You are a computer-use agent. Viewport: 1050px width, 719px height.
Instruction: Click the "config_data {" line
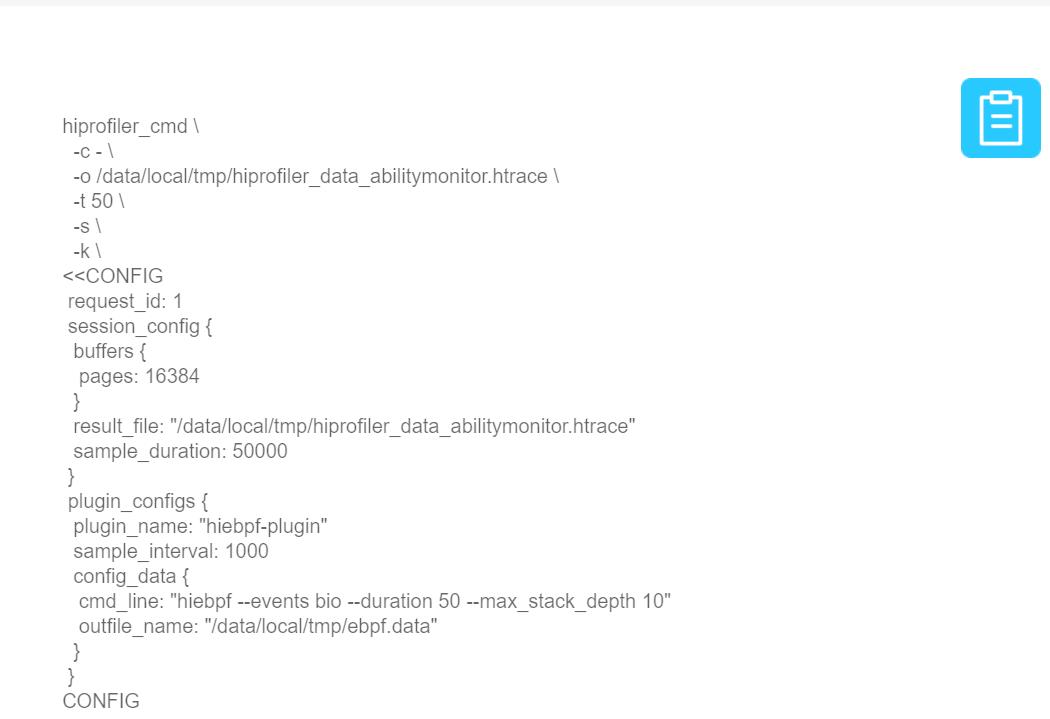[131, 576]
